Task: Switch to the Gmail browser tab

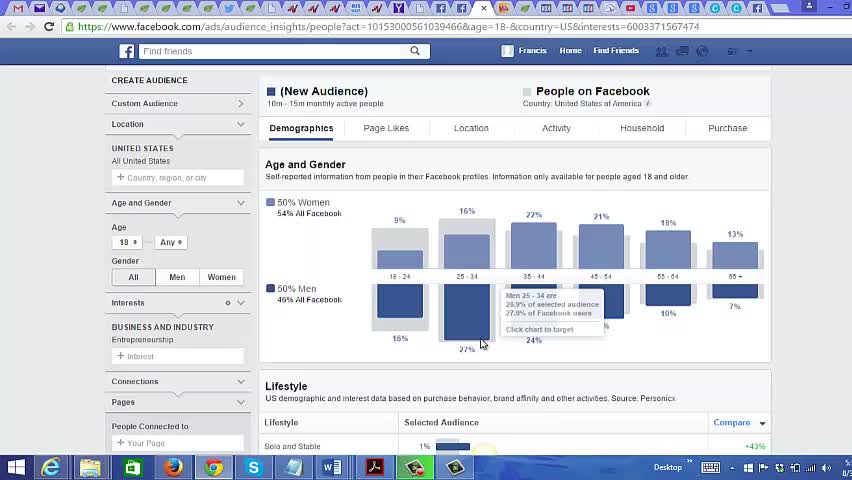Action: click(18, 8)
